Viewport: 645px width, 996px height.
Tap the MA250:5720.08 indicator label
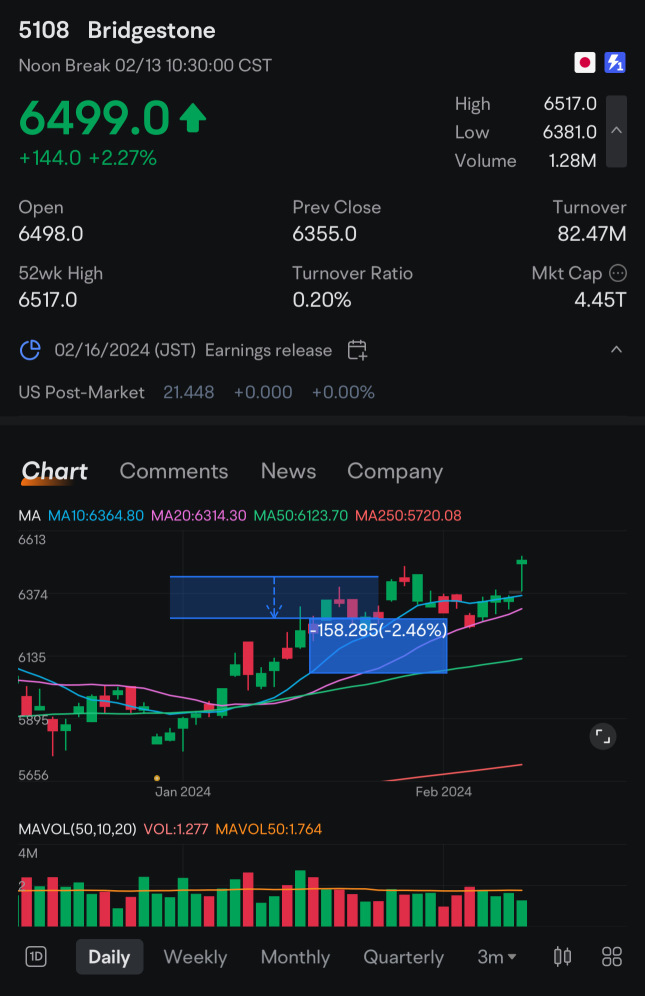pos(408,515)
